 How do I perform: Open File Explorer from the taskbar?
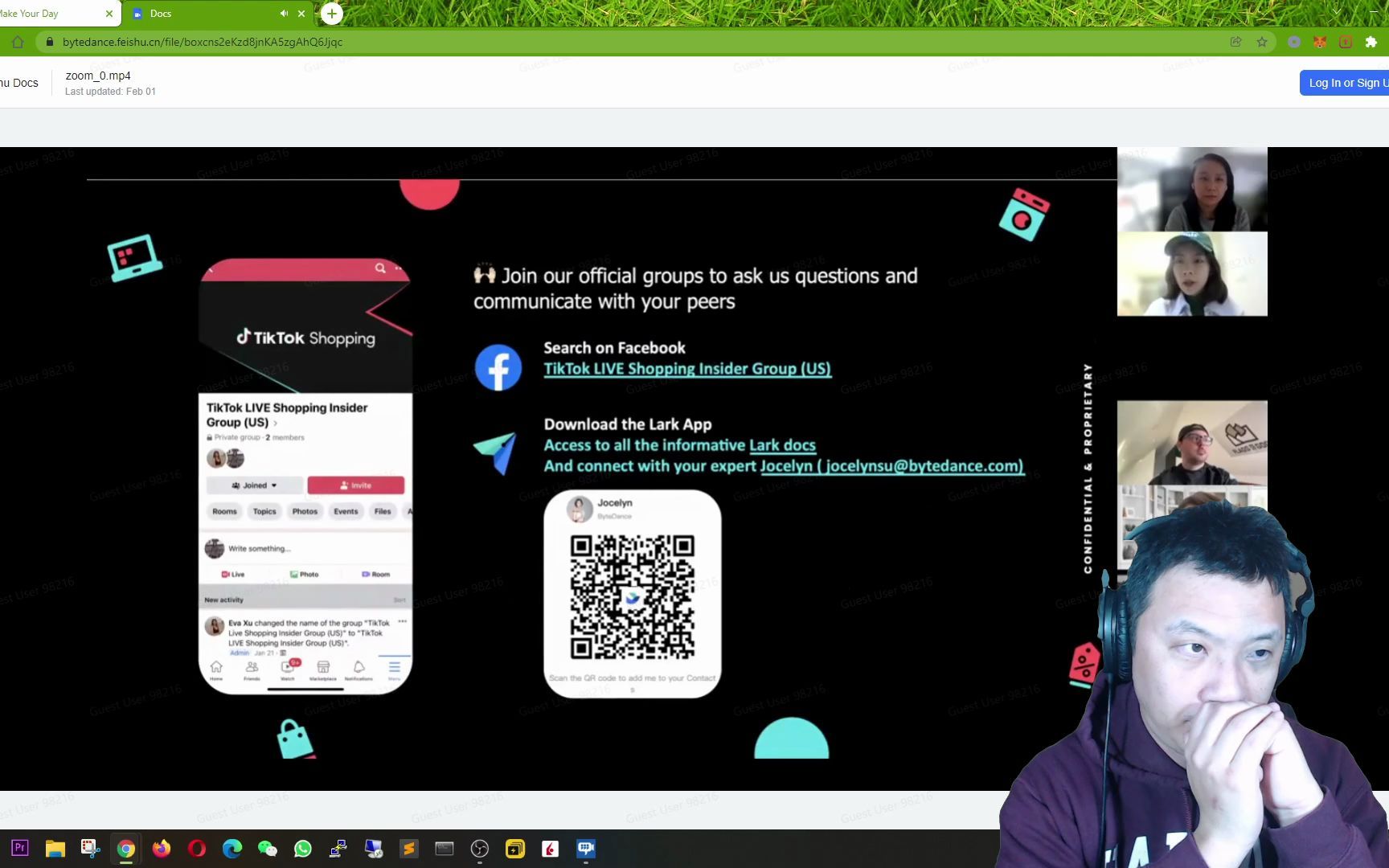(x=55, y=848)
